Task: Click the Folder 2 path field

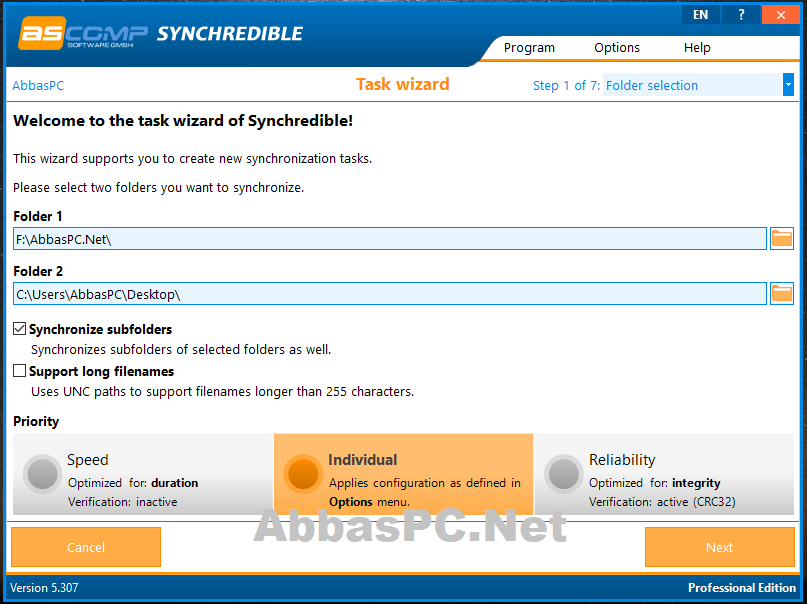Action: [390, 294]
